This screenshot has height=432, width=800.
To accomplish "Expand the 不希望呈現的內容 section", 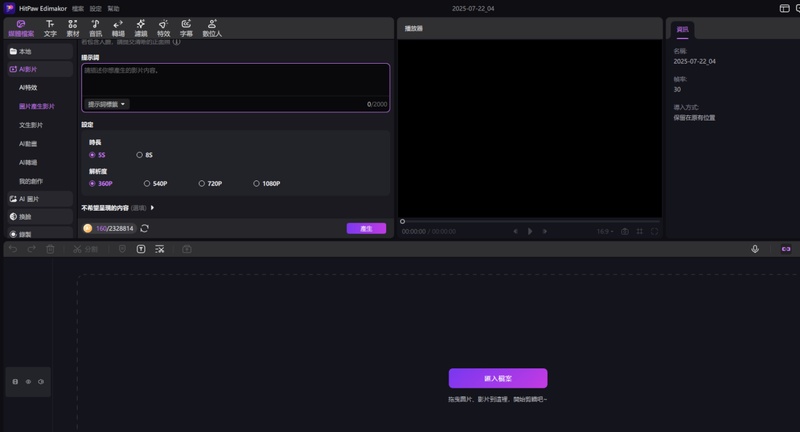I will coord(118,208).
